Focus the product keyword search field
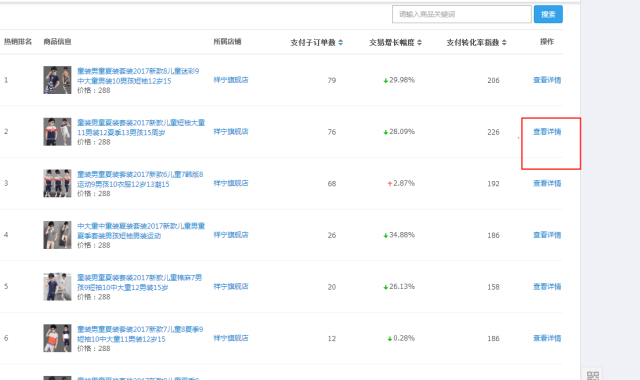Screen dimensions: 640x380 pyautogui.click(x=462, y=14)
